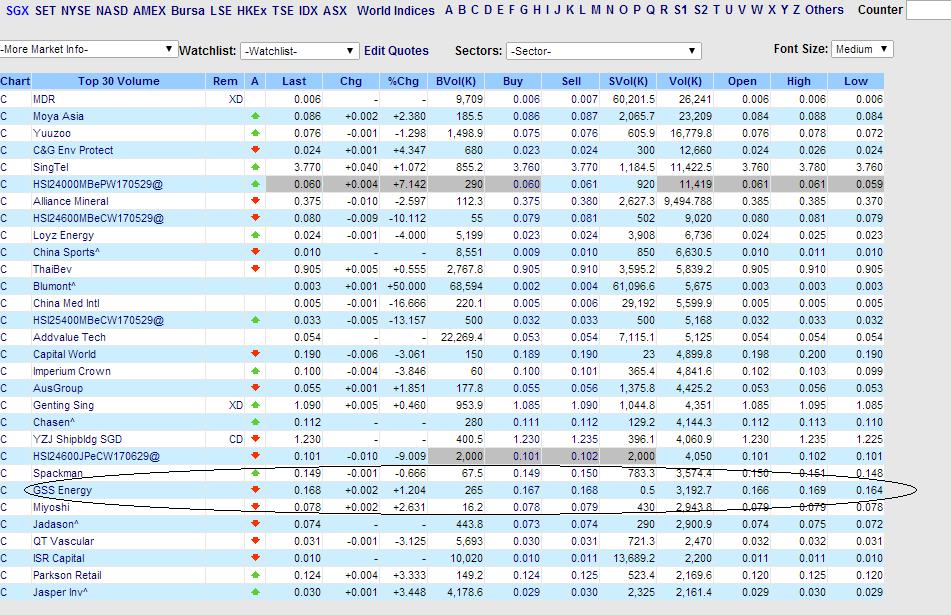This screenshot has width=951, height=615.
Task: Sort table by %Chg column header
Action: click(x=403, y=81)
